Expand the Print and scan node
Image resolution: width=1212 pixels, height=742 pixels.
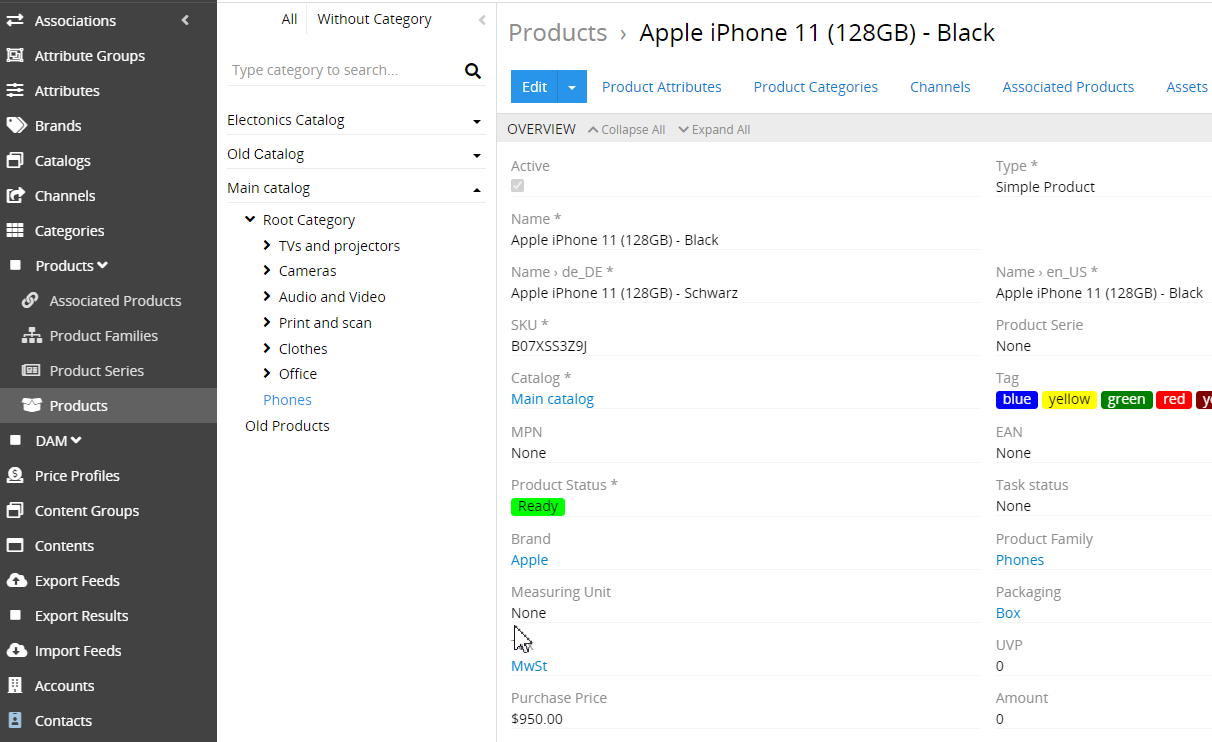267,322
